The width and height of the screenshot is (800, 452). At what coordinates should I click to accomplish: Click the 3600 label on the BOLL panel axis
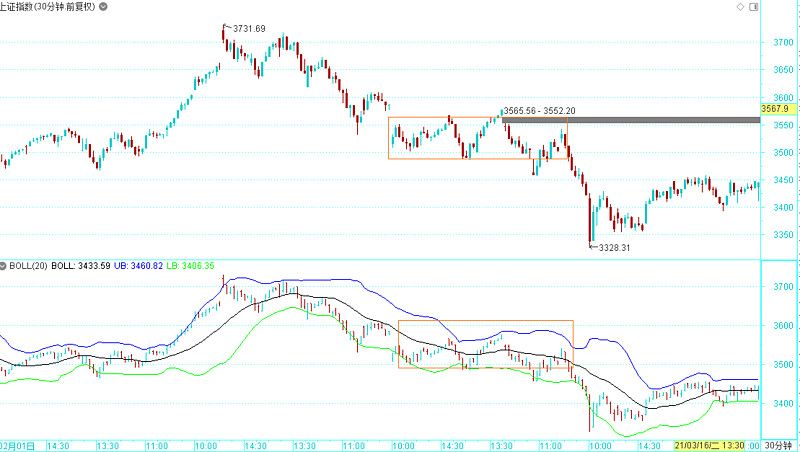783,326
